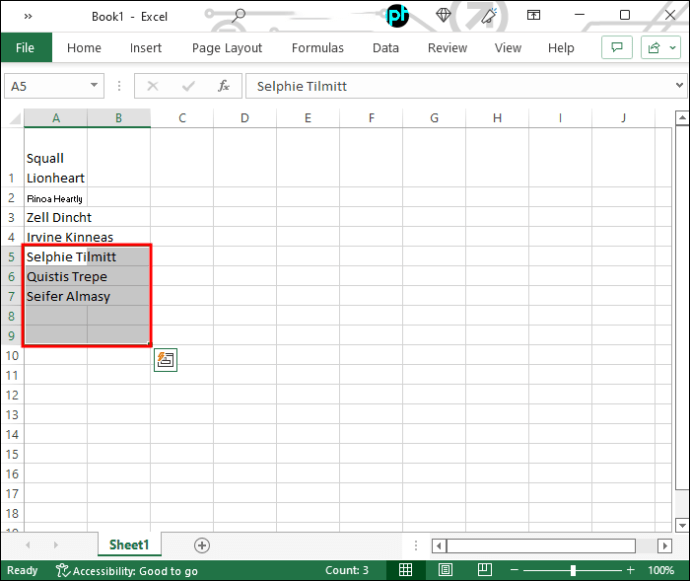Viewport: 690px width, 581px height.
Task: Select column A header
Action: (56, 118)
